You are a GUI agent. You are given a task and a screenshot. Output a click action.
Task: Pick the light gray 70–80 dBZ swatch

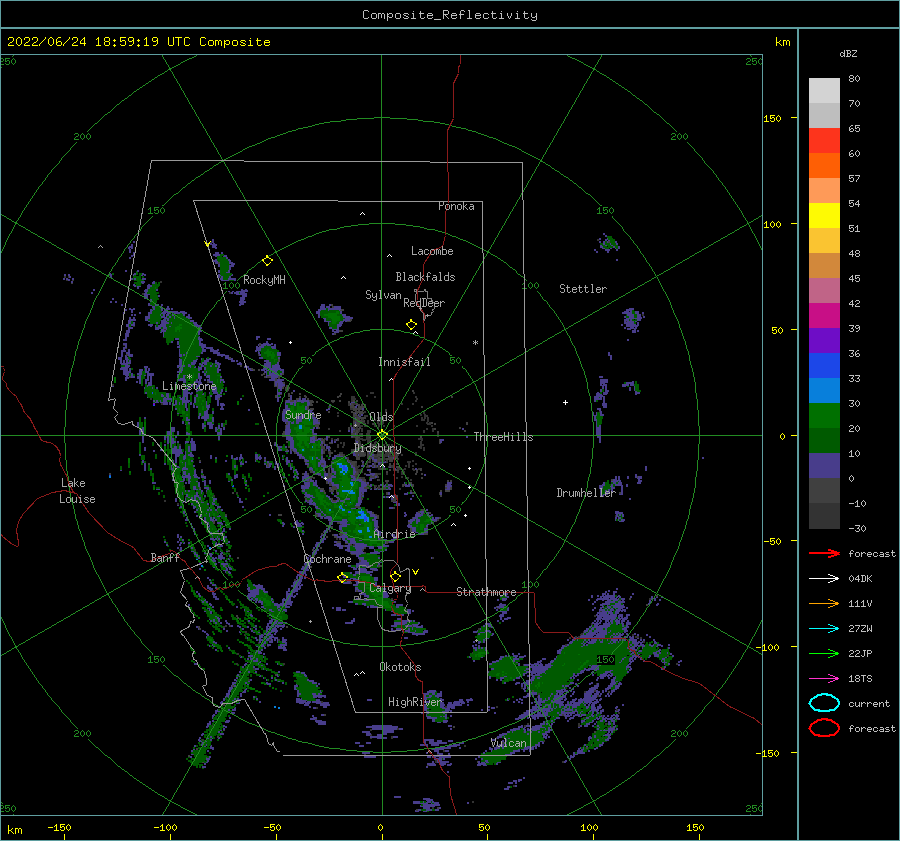pyautogui.click(x=824, y=91)
